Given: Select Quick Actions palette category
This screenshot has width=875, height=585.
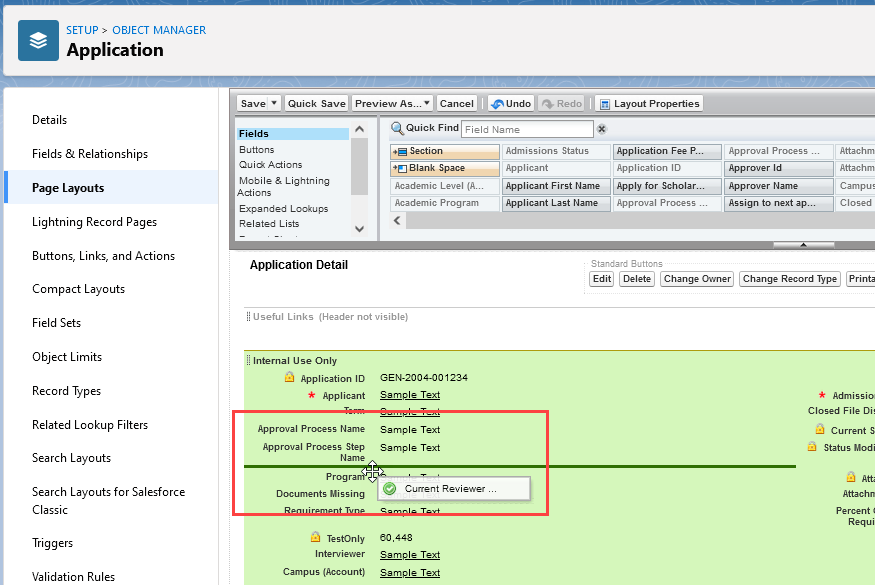Looking at the screenshot, I should [270, 165].
